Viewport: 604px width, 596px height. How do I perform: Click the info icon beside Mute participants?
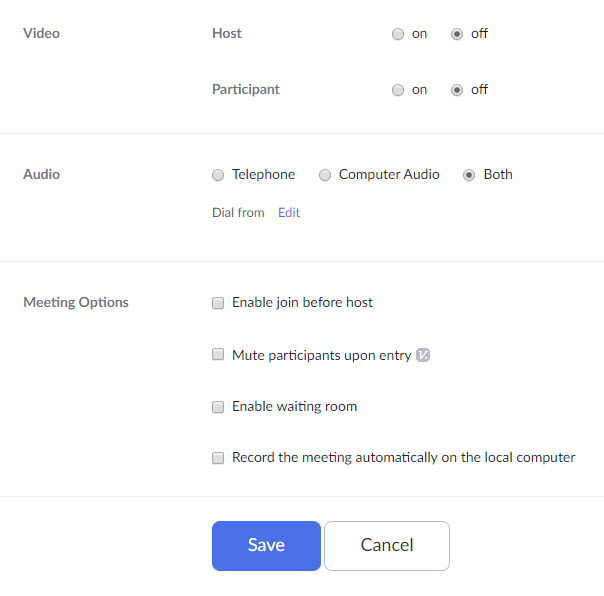423,355
